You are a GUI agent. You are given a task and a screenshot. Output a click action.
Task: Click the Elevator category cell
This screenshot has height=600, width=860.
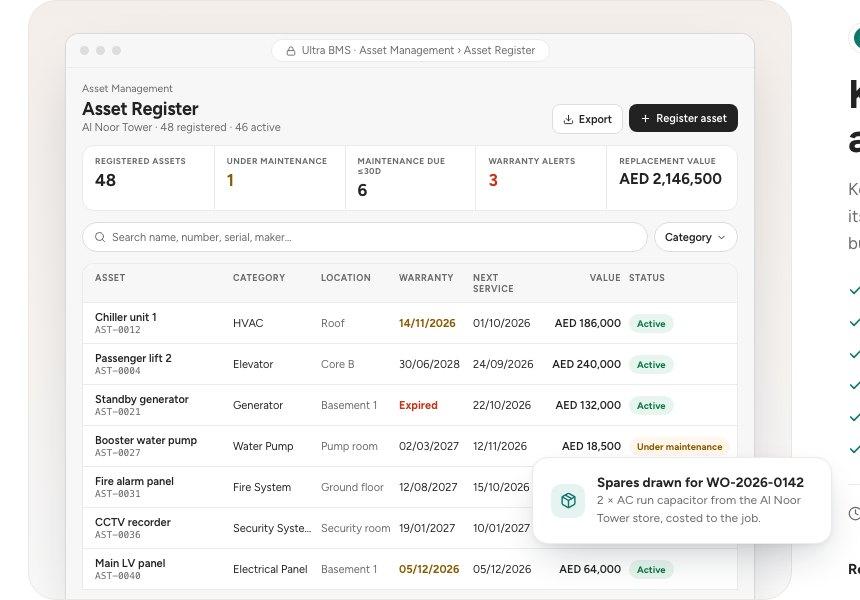click(253, 364)
